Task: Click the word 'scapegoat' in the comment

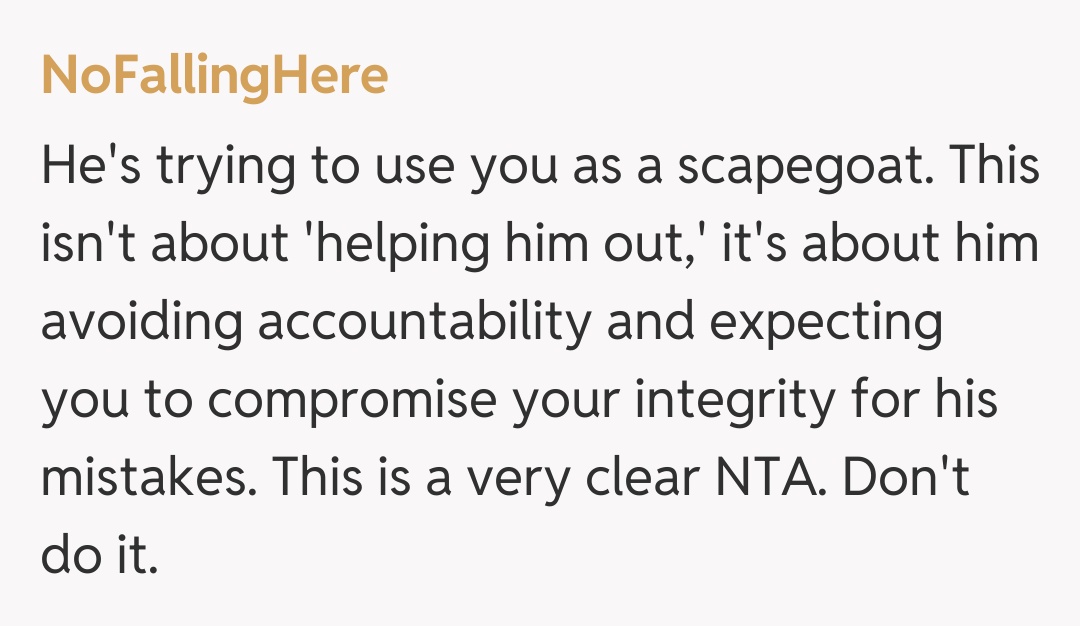Action: click(809, 168)
